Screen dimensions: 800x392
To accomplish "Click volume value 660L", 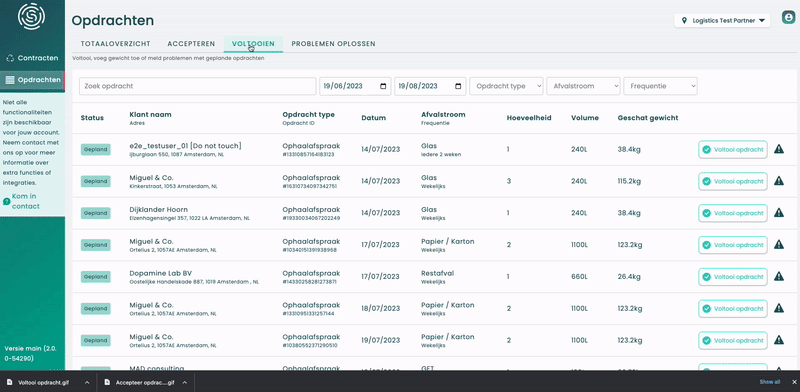I will click(x=579, y=277).
